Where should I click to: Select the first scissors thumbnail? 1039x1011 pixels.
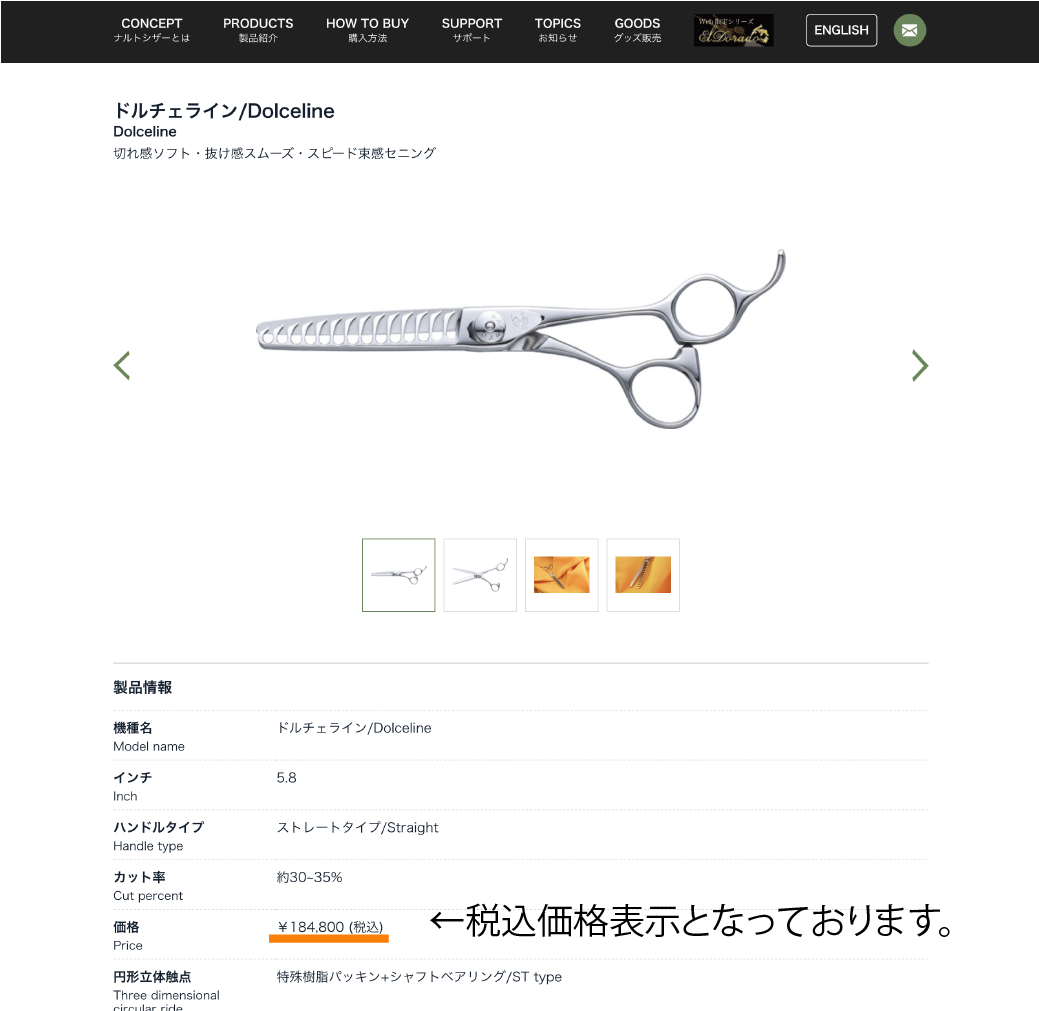click(x=398, y=575)
